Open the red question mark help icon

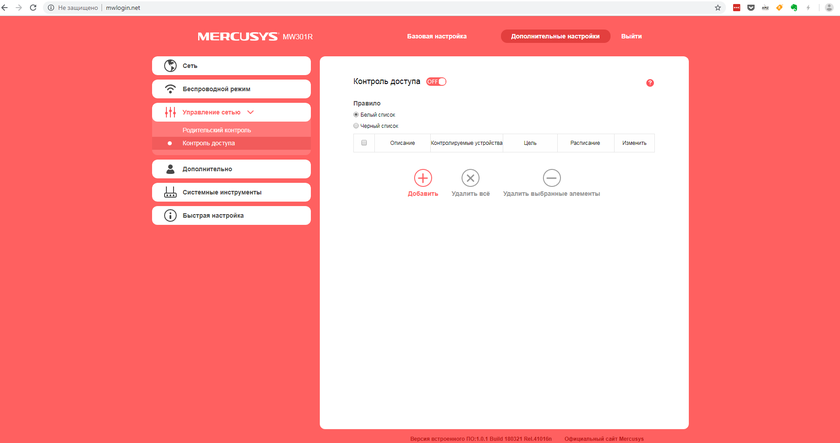(x=650, y=83)
